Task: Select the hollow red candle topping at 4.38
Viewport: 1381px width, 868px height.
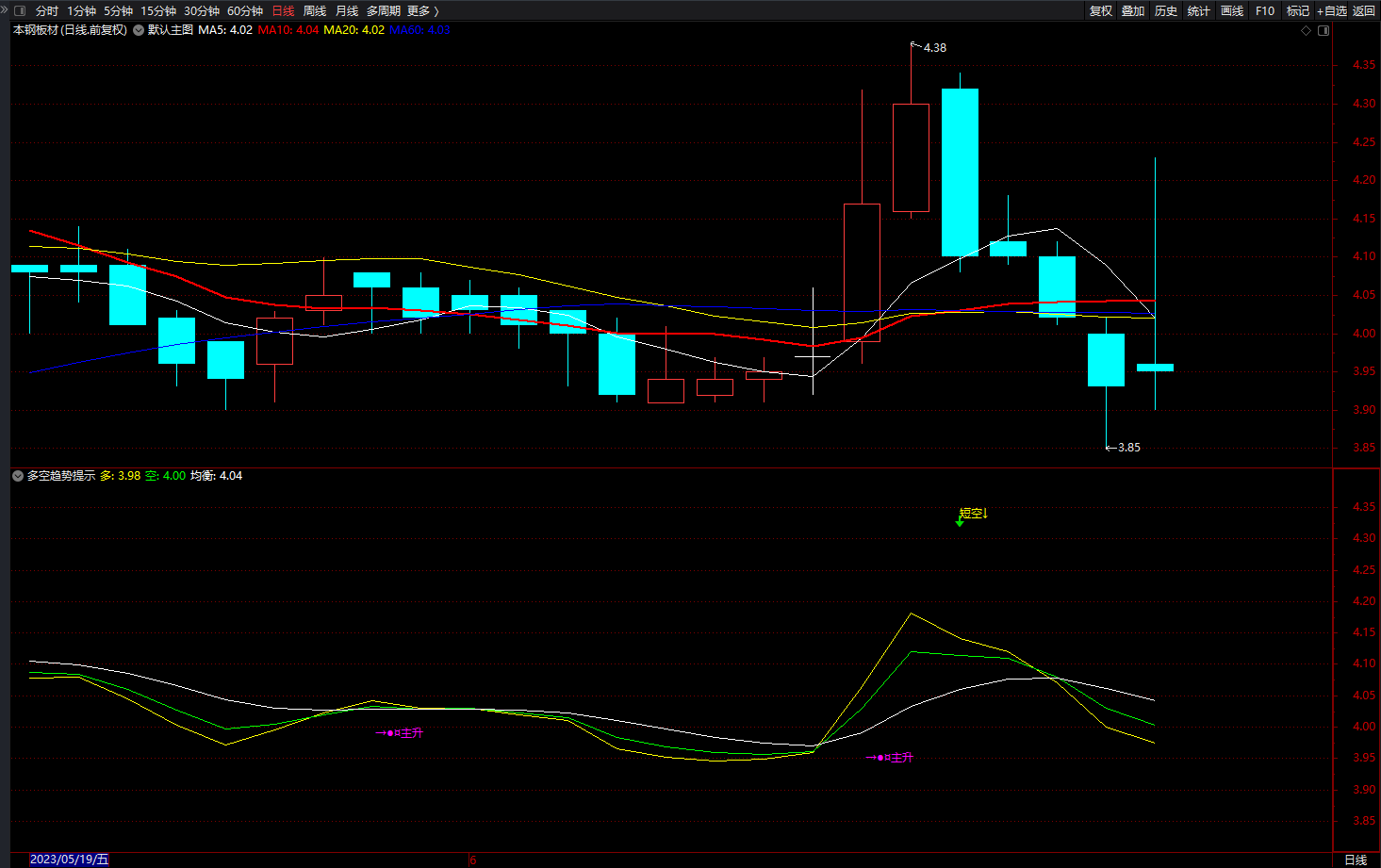Action: coord(911,157)
